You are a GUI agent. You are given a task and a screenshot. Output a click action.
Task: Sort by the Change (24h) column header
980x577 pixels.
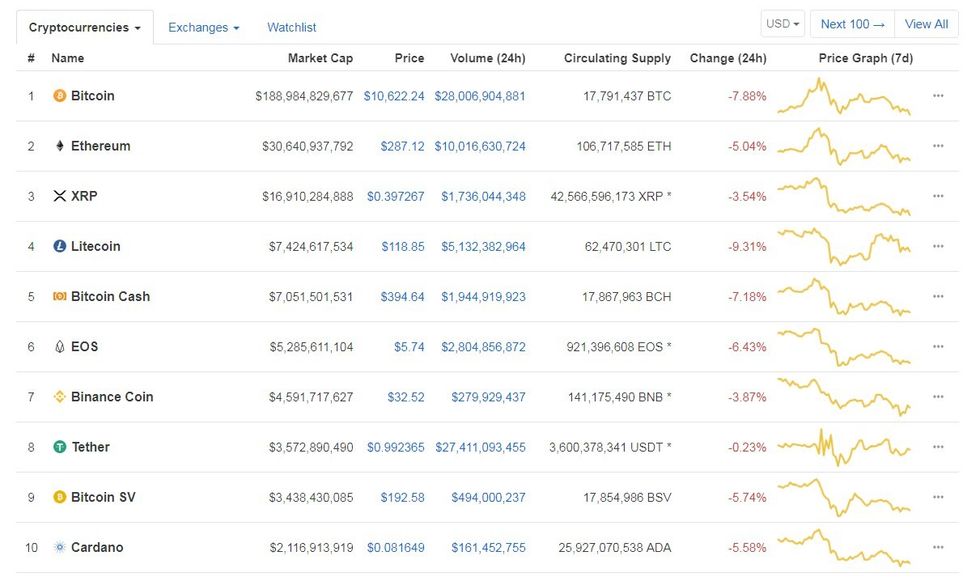pos(728,58)
